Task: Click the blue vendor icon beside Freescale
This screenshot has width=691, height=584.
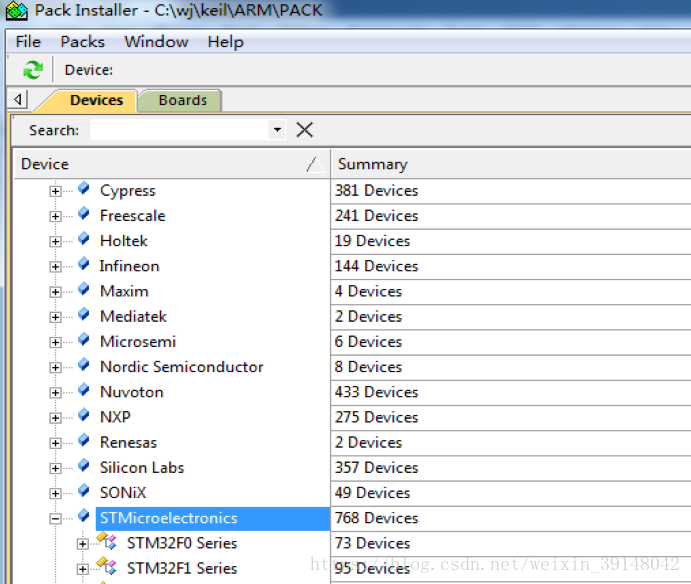Action: click(84, 214)
